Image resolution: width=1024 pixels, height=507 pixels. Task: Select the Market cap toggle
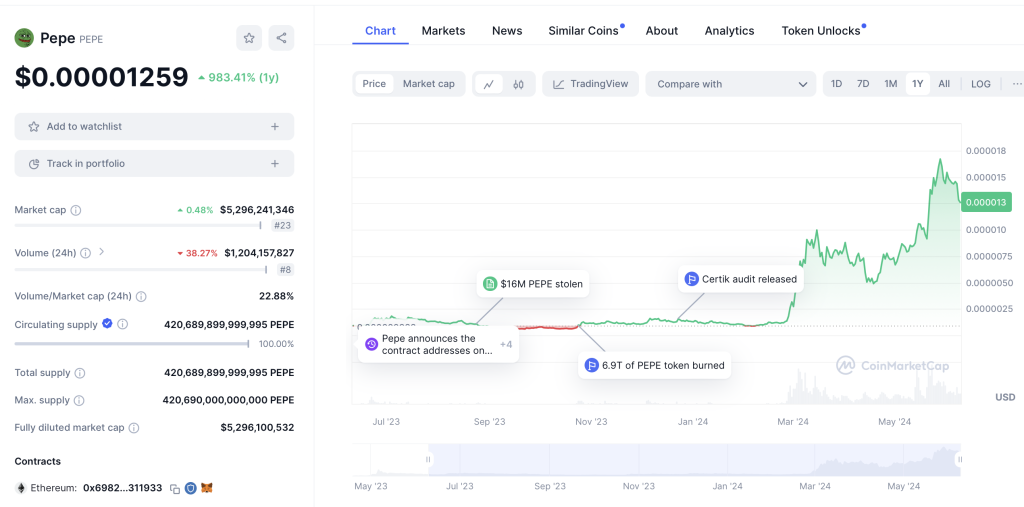coord(428,84)
